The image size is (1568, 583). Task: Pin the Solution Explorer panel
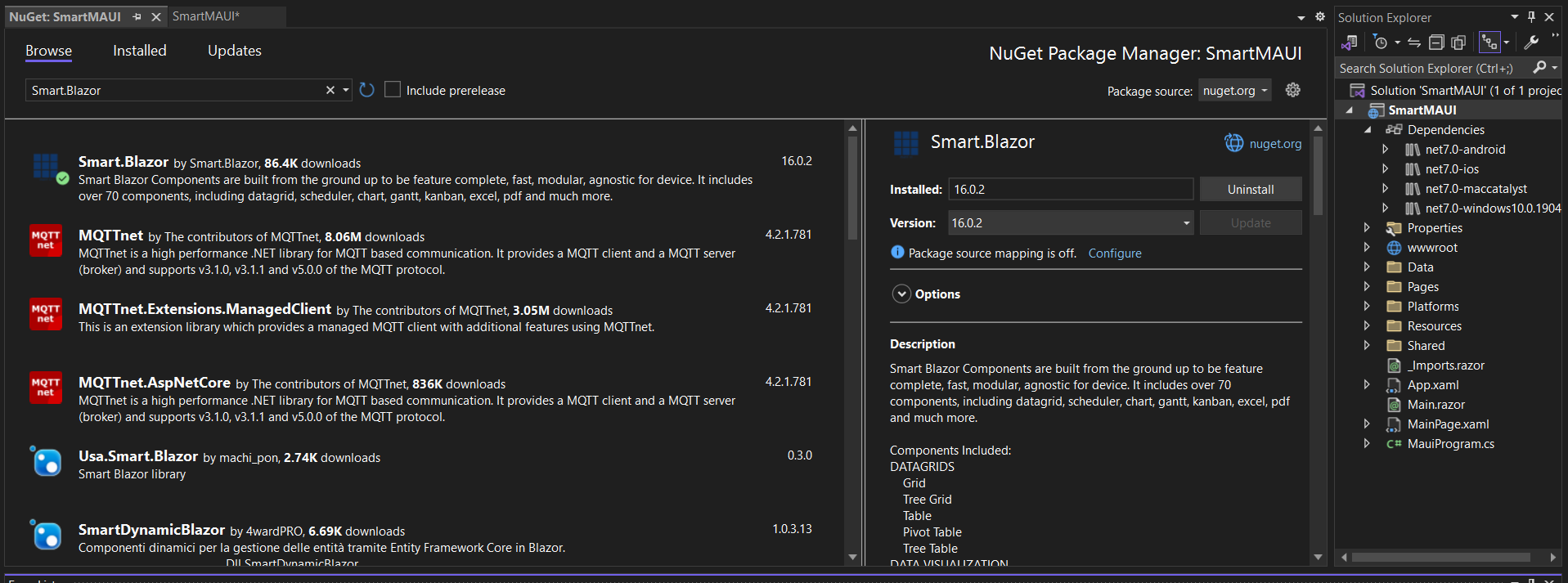coord(1532,17)
